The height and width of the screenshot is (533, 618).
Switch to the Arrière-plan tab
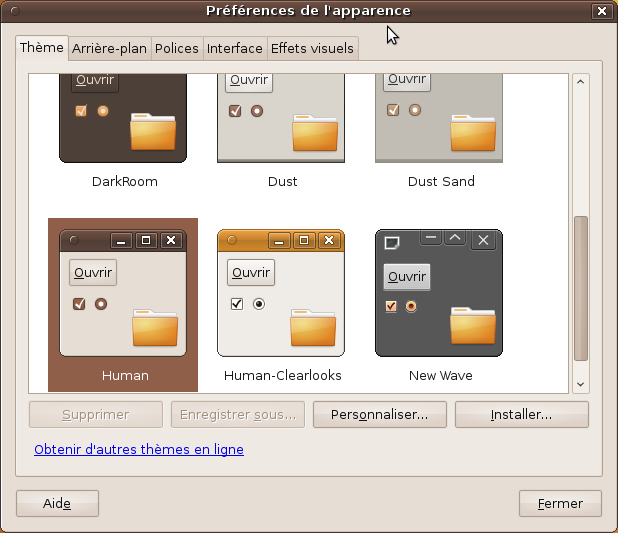(x=109, y=48)
